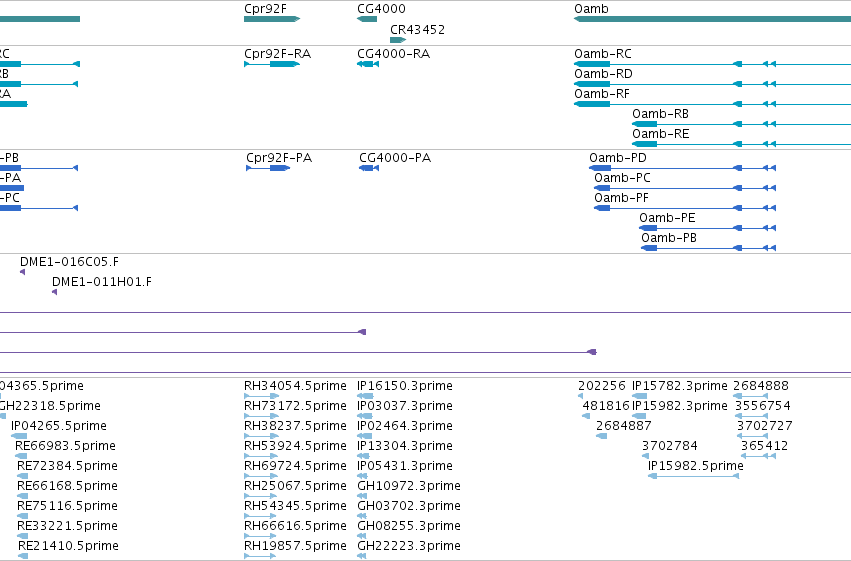
Task: Click the RH73172.5prime EST label
Action: (x=295, y=406)
